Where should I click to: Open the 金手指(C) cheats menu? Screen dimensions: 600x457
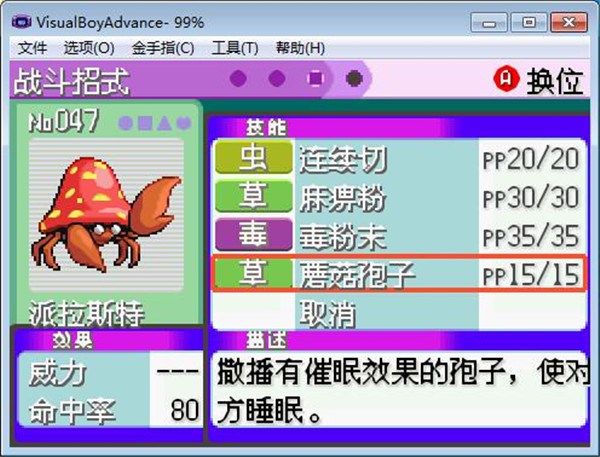tap(163, 48)
